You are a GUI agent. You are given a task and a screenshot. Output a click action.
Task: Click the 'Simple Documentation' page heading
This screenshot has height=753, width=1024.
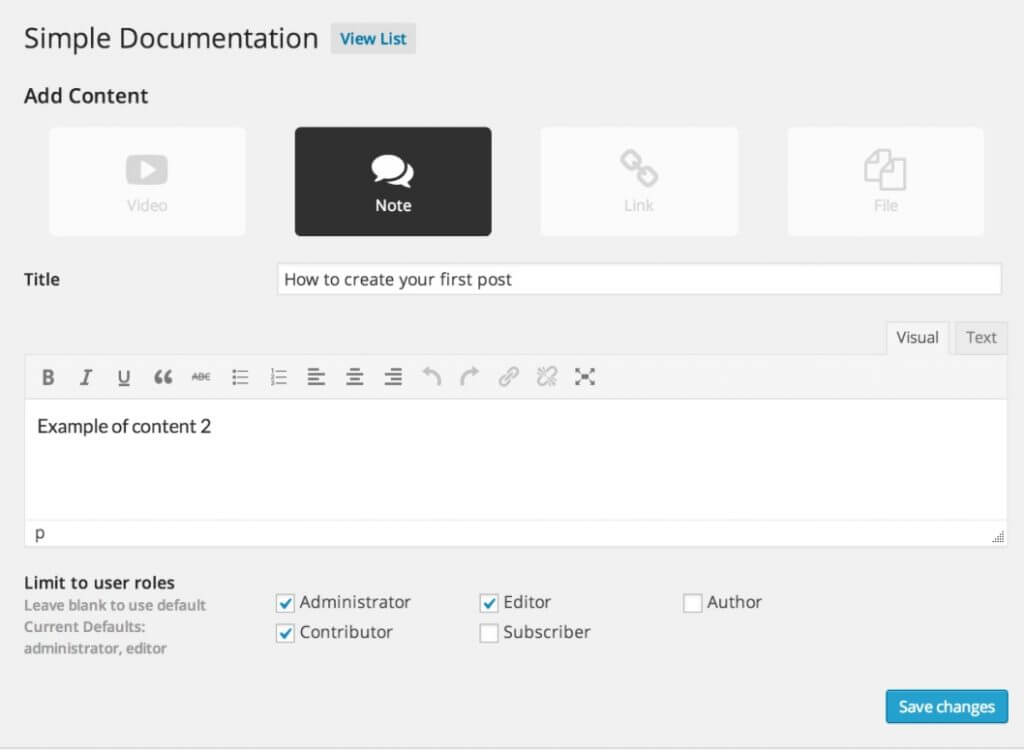171,39
